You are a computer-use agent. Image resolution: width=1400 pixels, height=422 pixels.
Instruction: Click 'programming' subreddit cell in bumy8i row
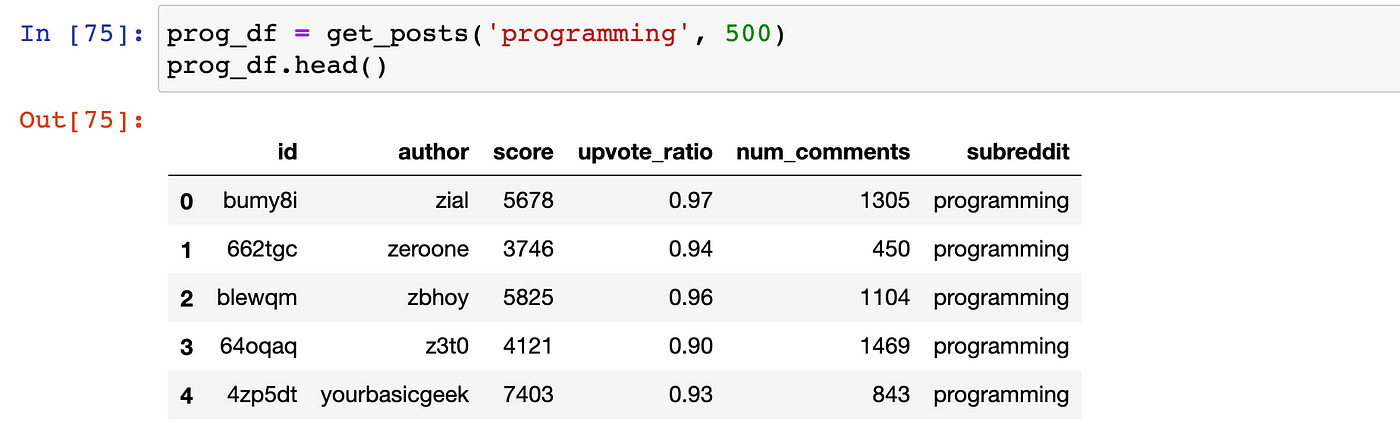(x=1001, y=202)
